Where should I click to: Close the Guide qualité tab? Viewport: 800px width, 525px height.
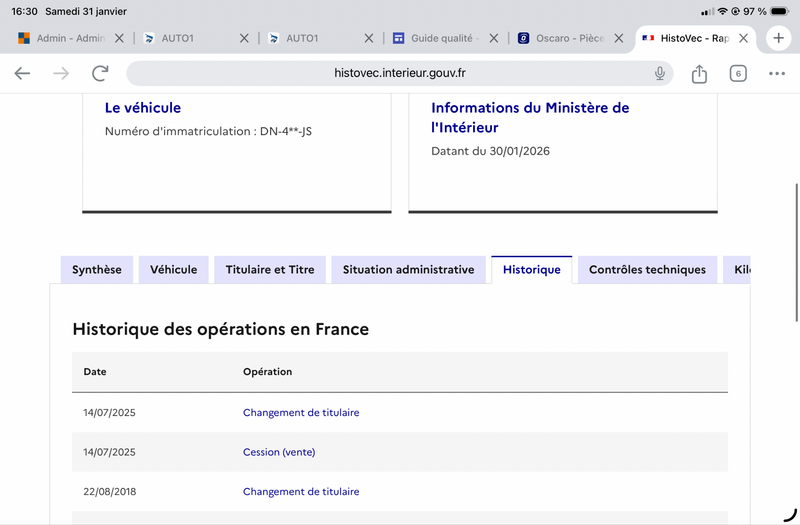(494, 38)
